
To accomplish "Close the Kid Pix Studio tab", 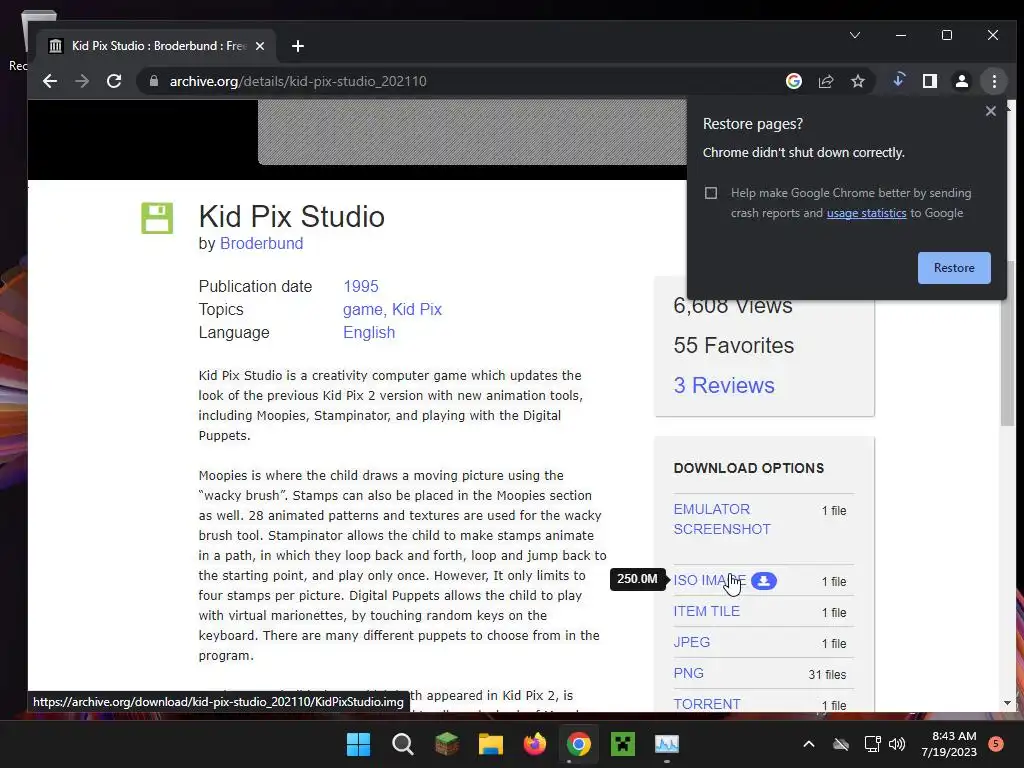I will point(260,46).
